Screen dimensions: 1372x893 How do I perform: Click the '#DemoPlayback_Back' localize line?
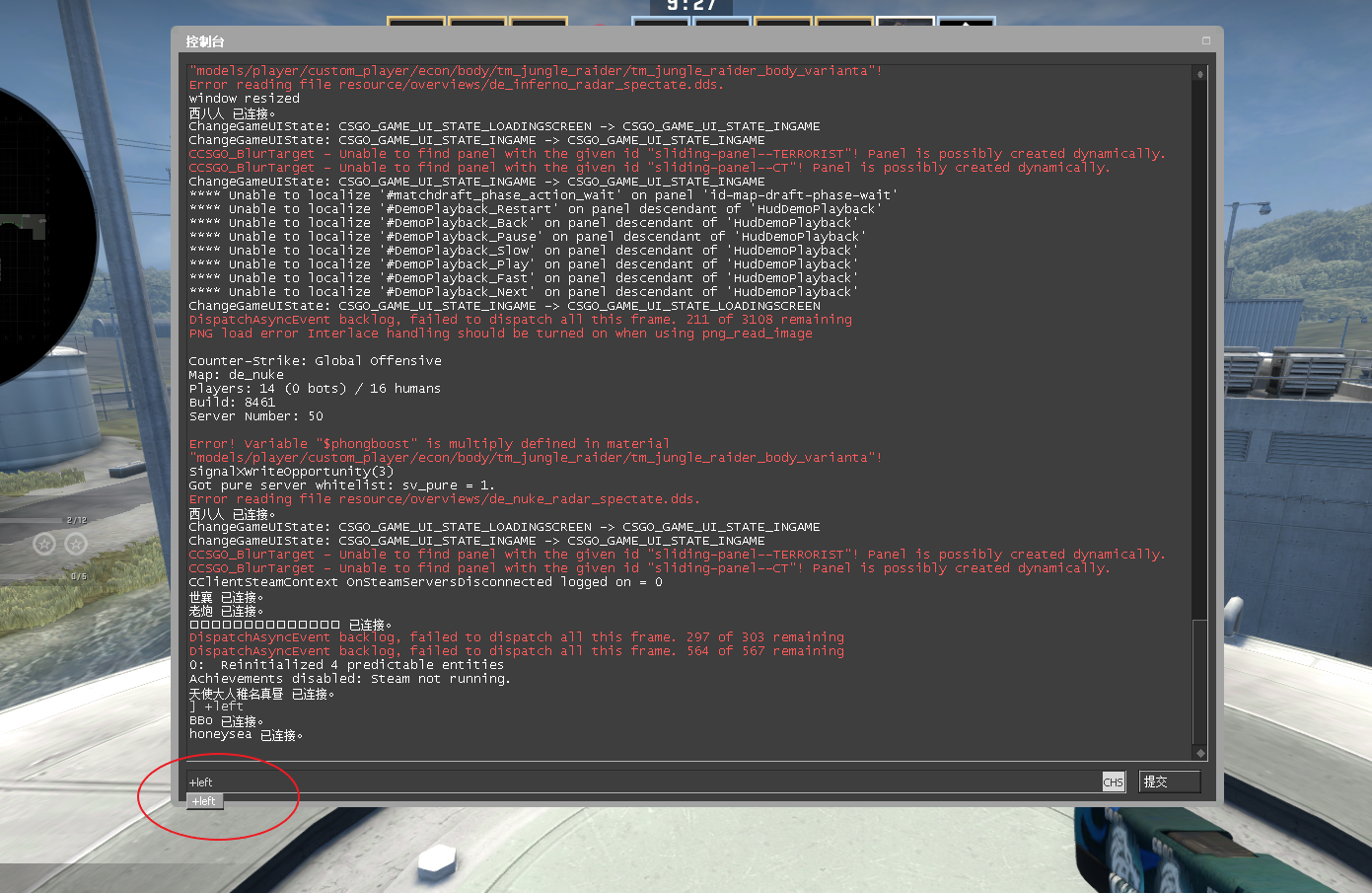[524, 223]
